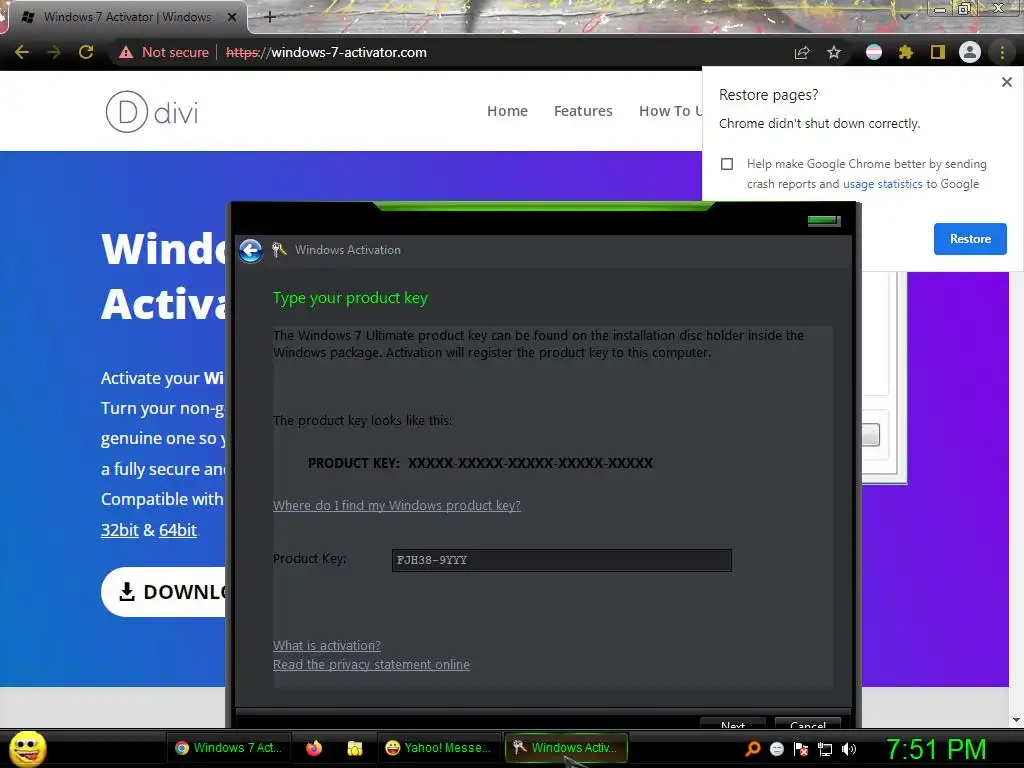Click Cancel in Windows Activation
The width and height of the screenshot is (1024, 768).
pos(808,724)
